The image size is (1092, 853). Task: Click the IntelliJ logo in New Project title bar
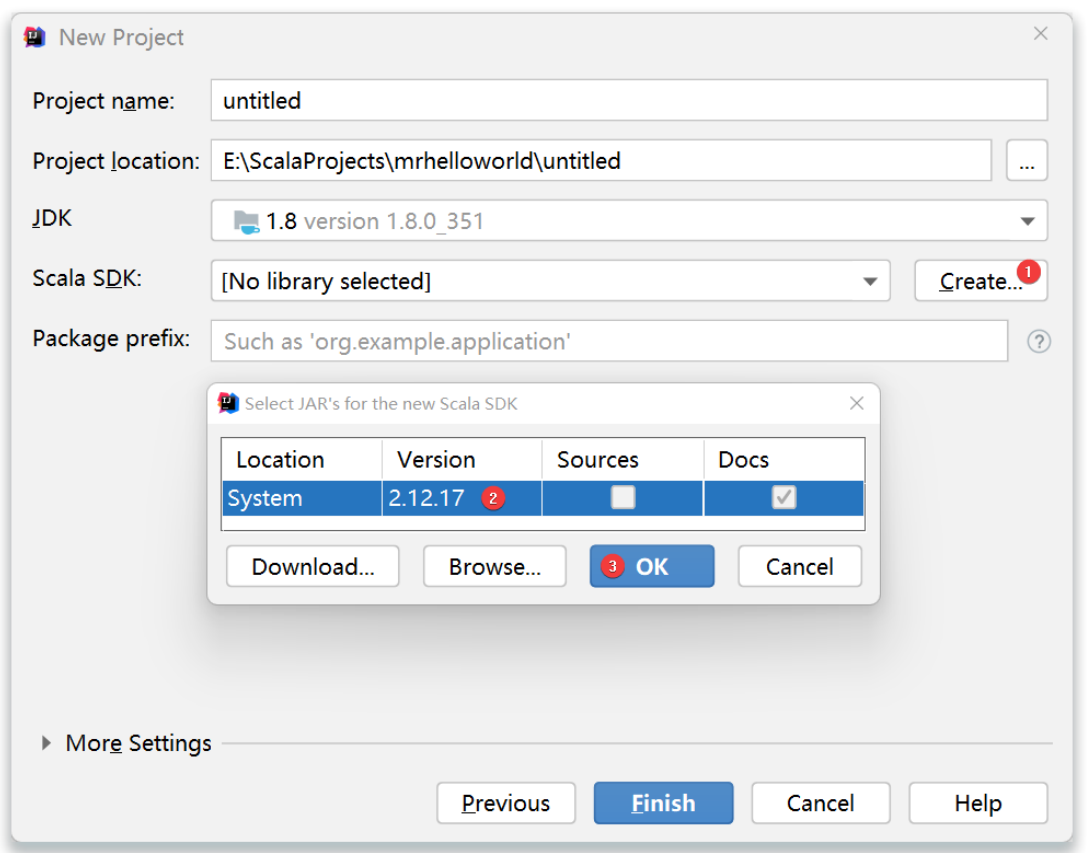pos(35,37)
